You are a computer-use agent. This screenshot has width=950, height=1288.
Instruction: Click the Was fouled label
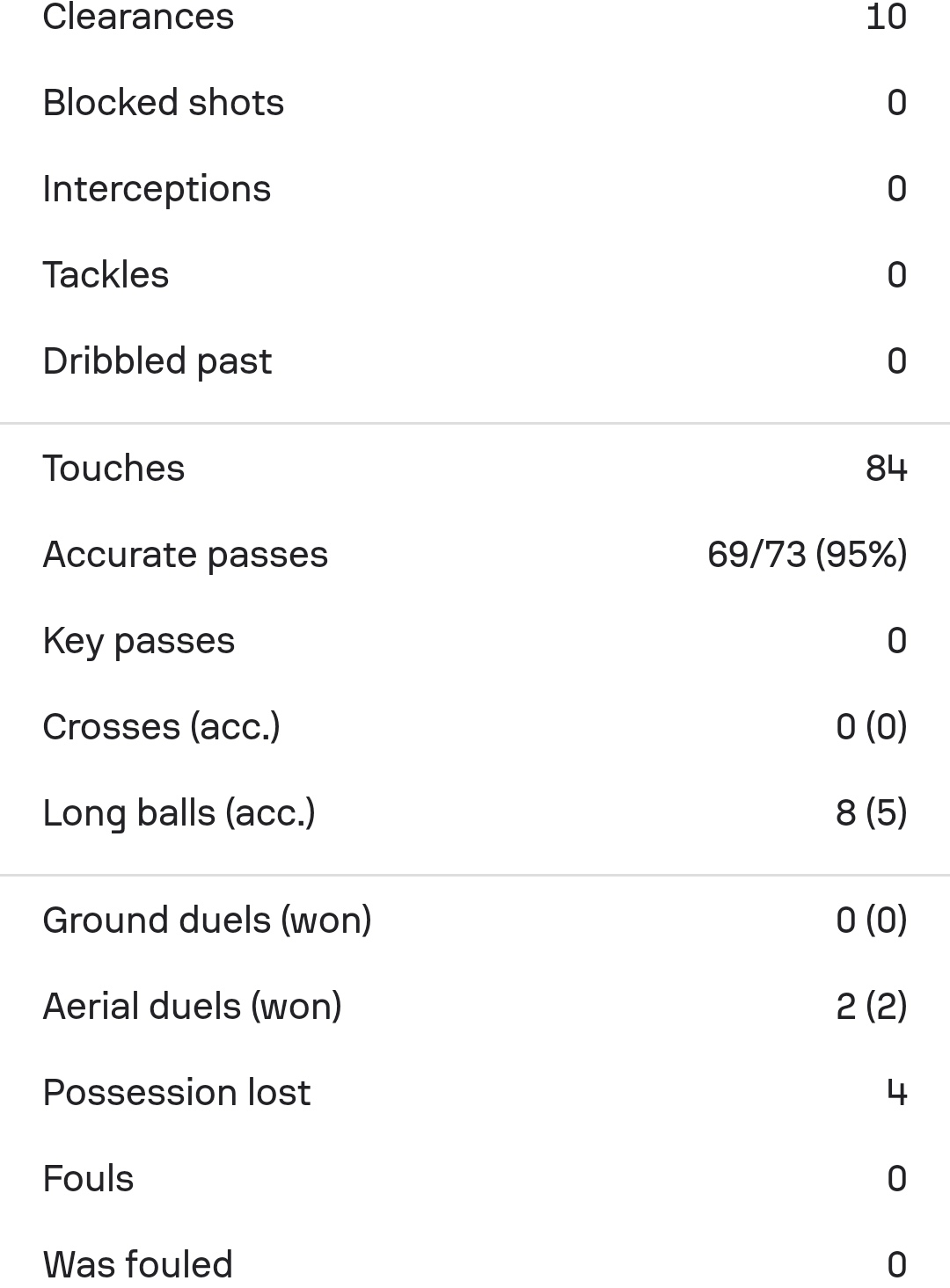pyautogui.click(x=138, y=1265)
